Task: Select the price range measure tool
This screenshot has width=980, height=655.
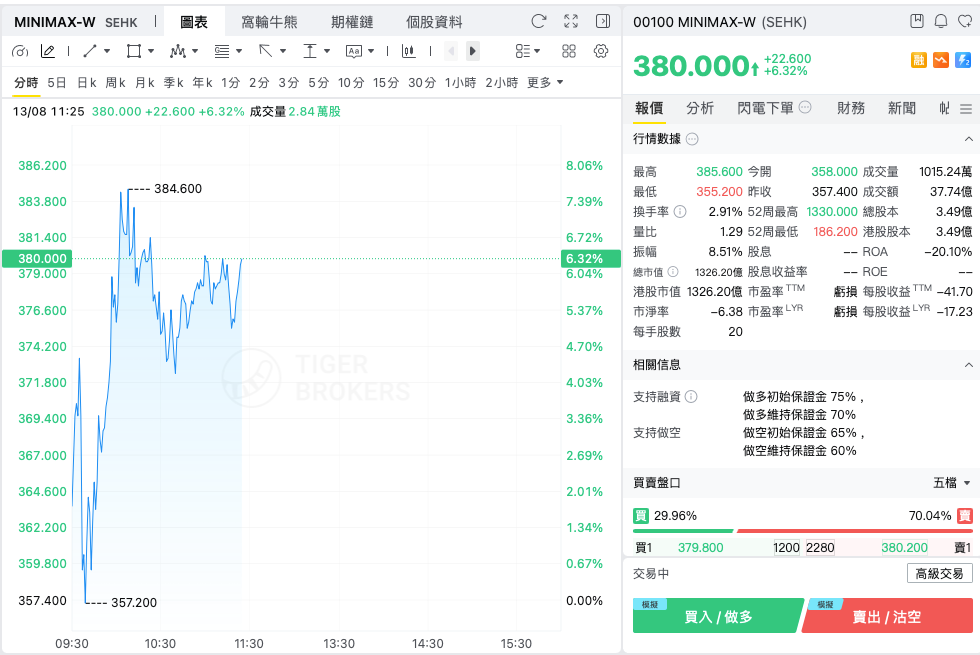Action: pyautogui.click(x=310, y=51)
